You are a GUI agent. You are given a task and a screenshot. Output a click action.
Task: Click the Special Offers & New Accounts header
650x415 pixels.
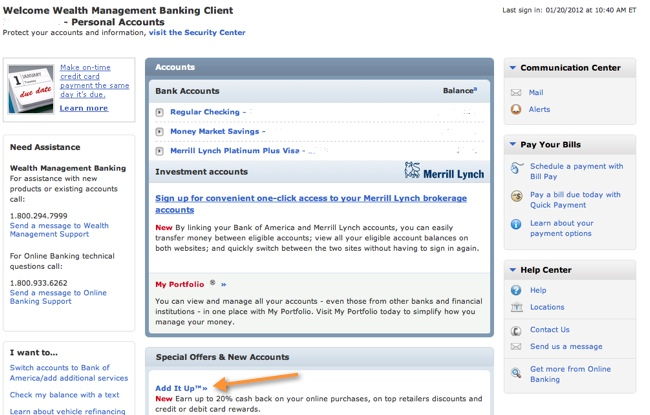click(x=222, y=357)
